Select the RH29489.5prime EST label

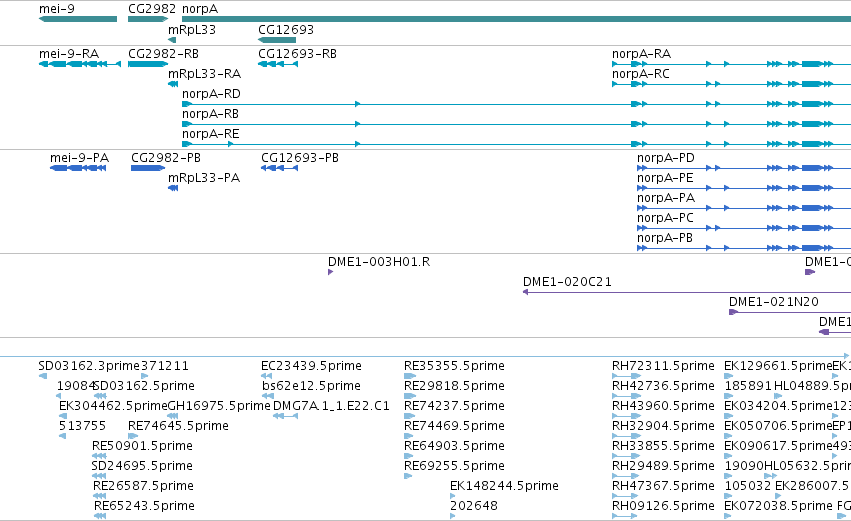coord(663,467)
